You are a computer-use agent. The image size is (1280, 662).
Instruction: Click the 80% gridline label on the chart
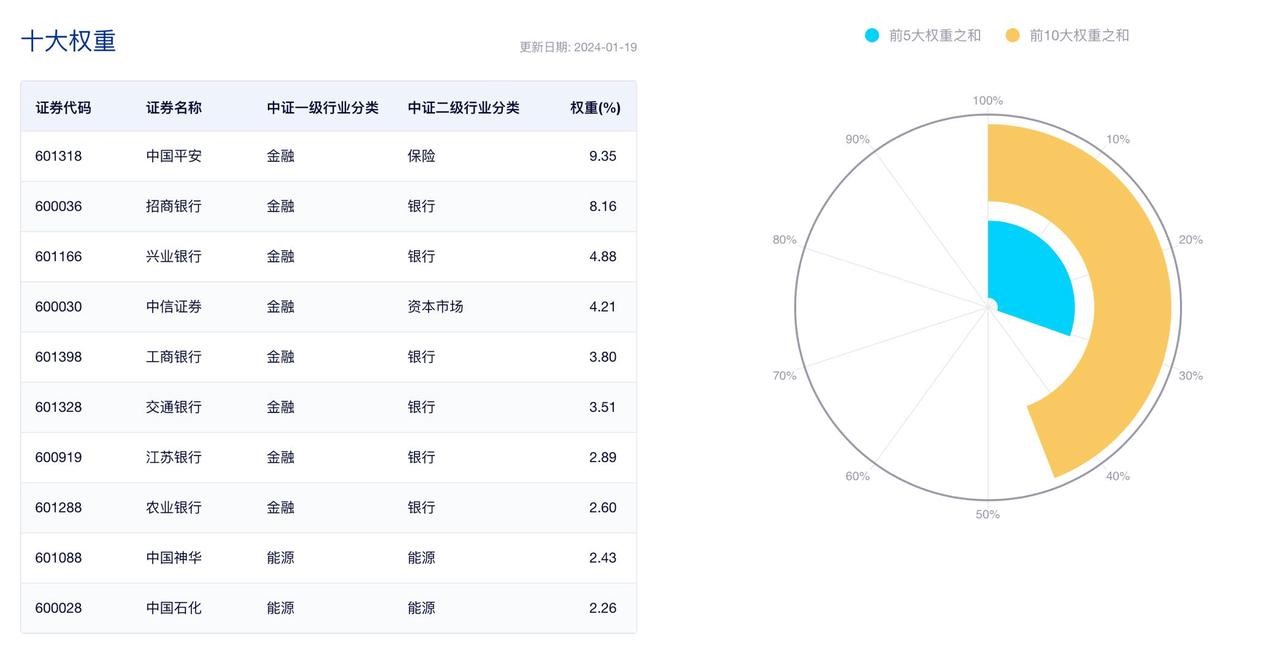point(783,239)
